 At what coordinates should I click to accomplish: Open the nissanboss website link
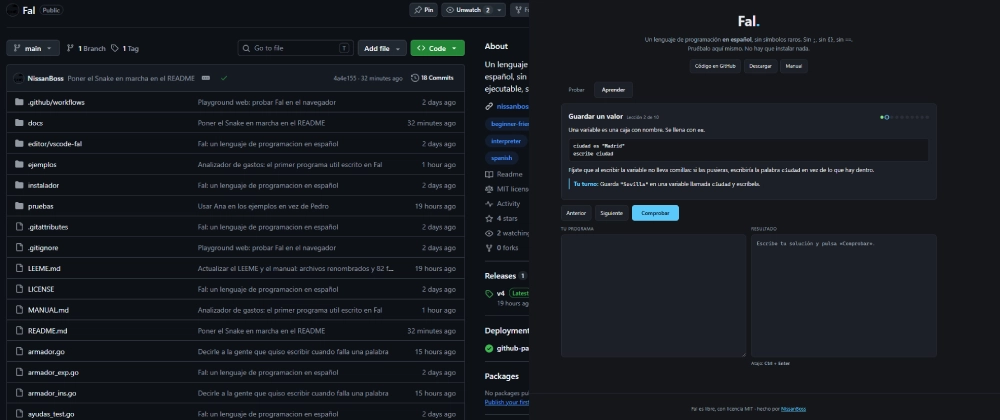coord(512,106)
